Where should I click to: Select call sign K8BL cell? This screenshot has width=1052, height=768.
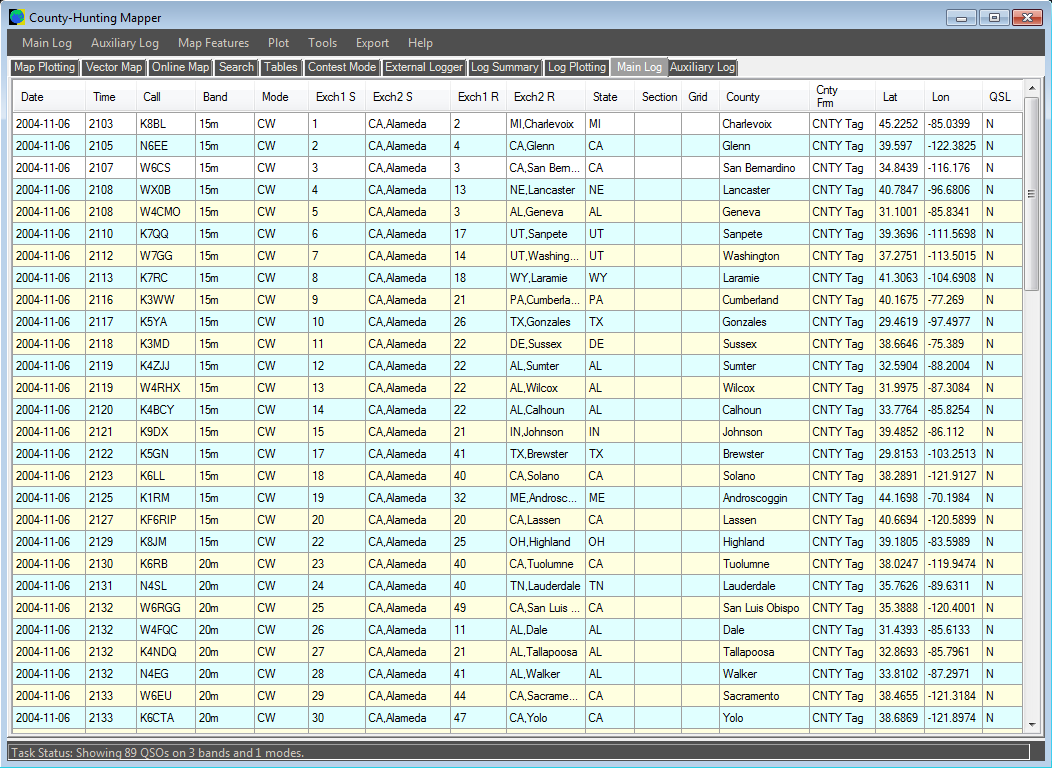point(166,123)
